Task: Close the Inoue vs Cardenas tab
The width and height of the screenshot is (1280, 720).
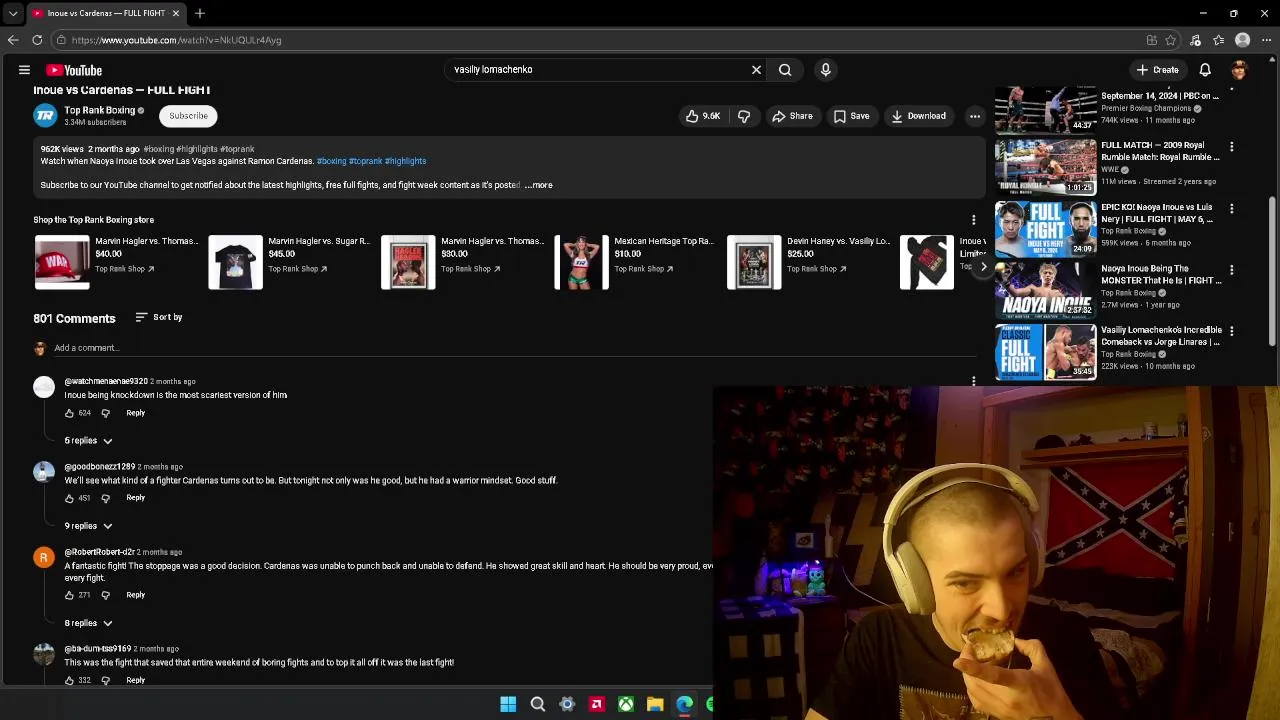Action: tap(176, 13)
